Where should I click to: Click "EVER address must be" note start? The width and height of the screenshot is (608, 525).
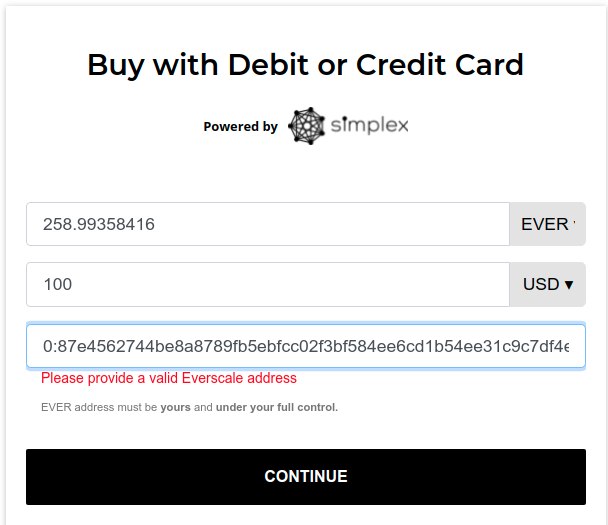pyautogui.click(x=99, y=407)
